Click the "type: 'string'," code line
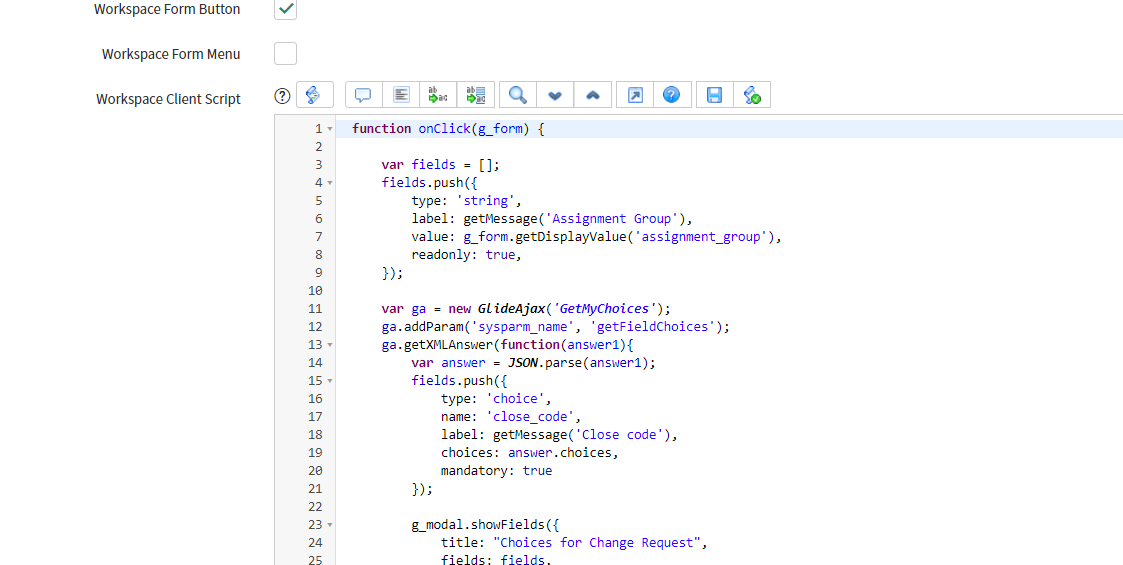 [x=466, y=201]
